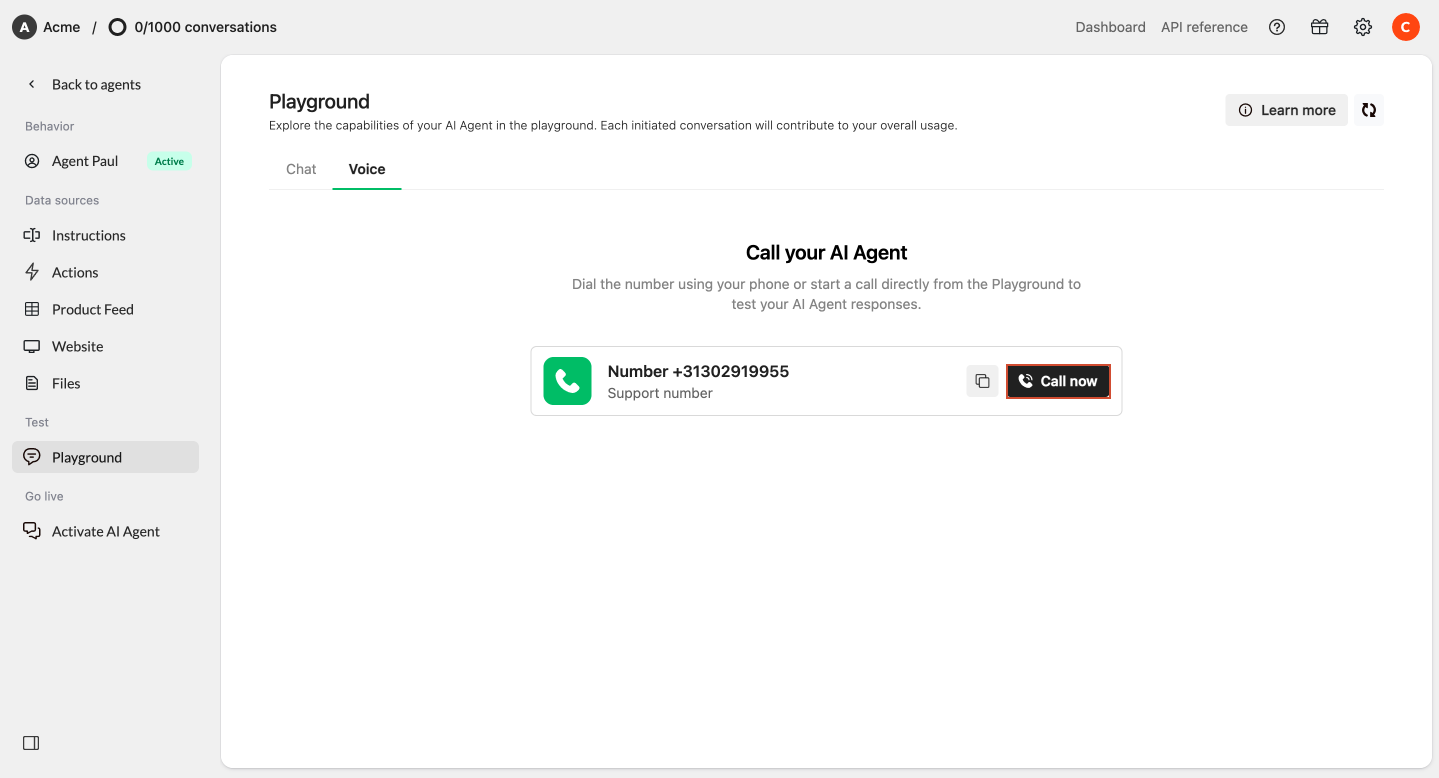Click the Playground page heading
This screenshot has width=1439, height=778.
319,101
